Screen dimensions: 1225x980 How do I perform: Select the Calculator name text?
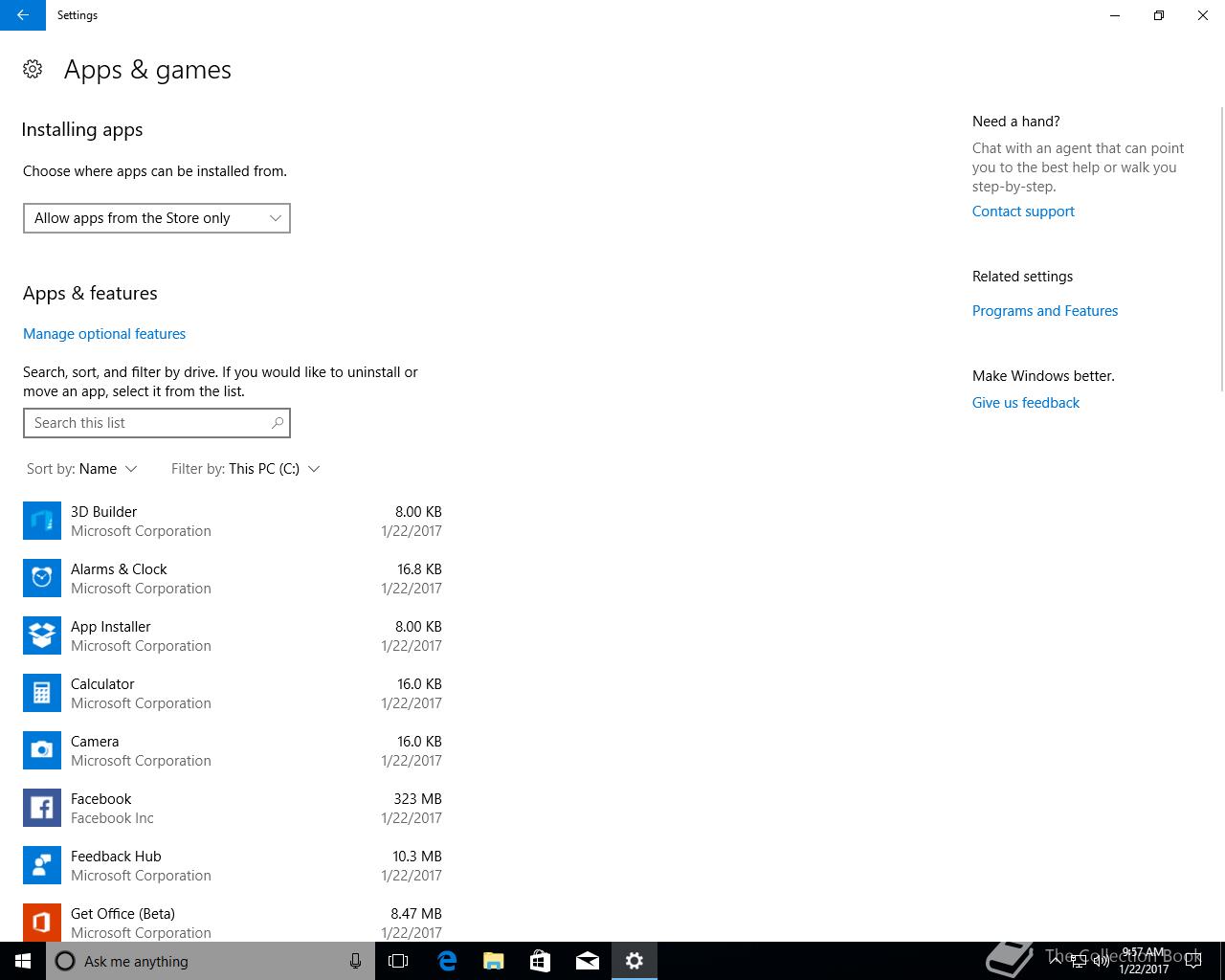(x=102, y=684)
